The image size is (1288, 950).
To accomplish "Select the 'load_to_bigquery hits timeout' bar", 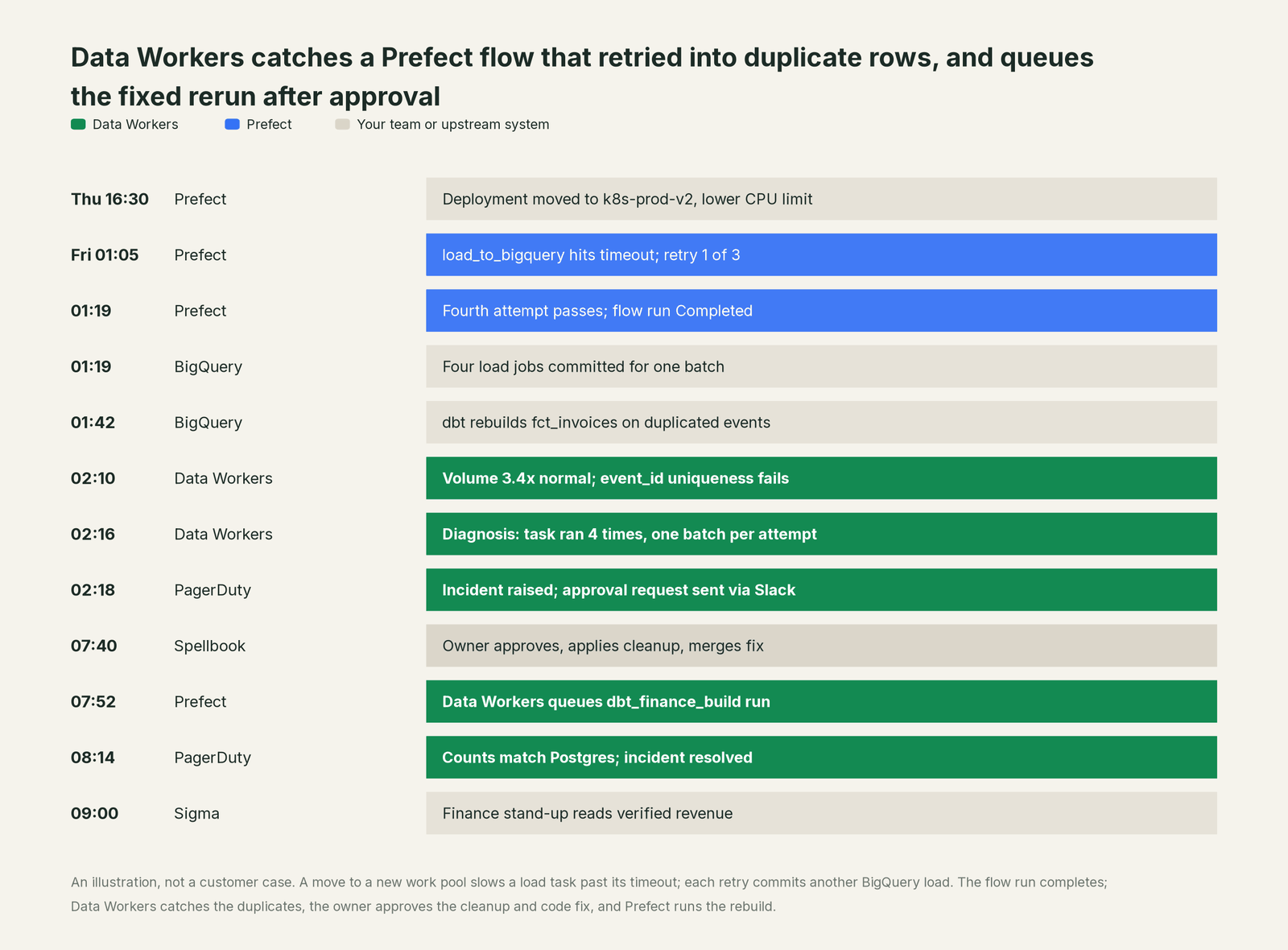I will [x=821, y=254].
